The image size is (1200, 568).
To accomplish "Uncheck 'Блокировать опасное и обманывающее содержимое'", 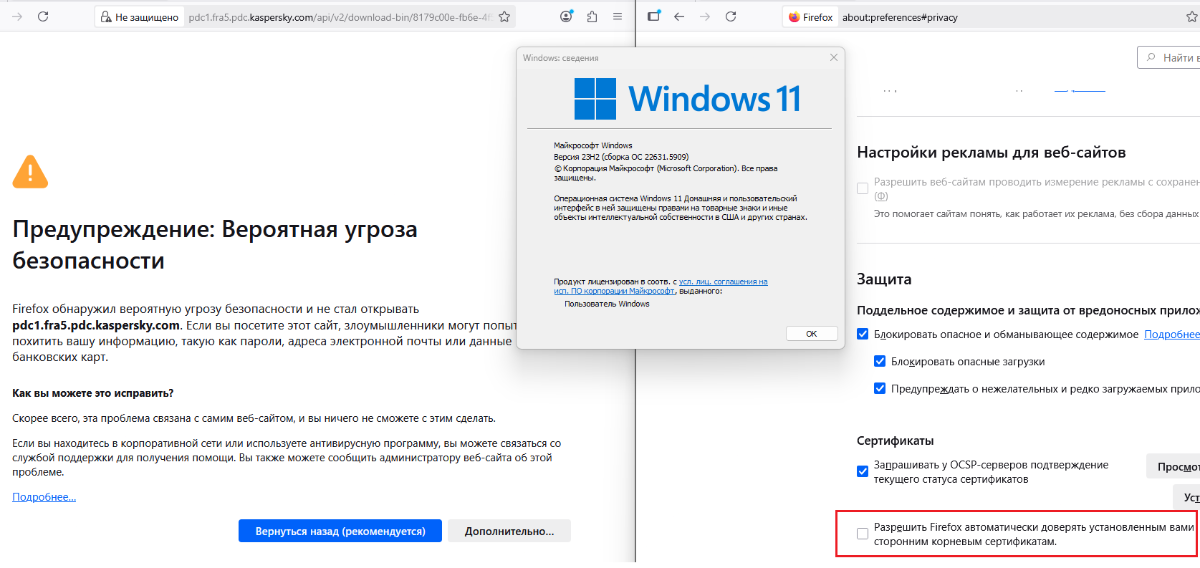I will 863,334.
